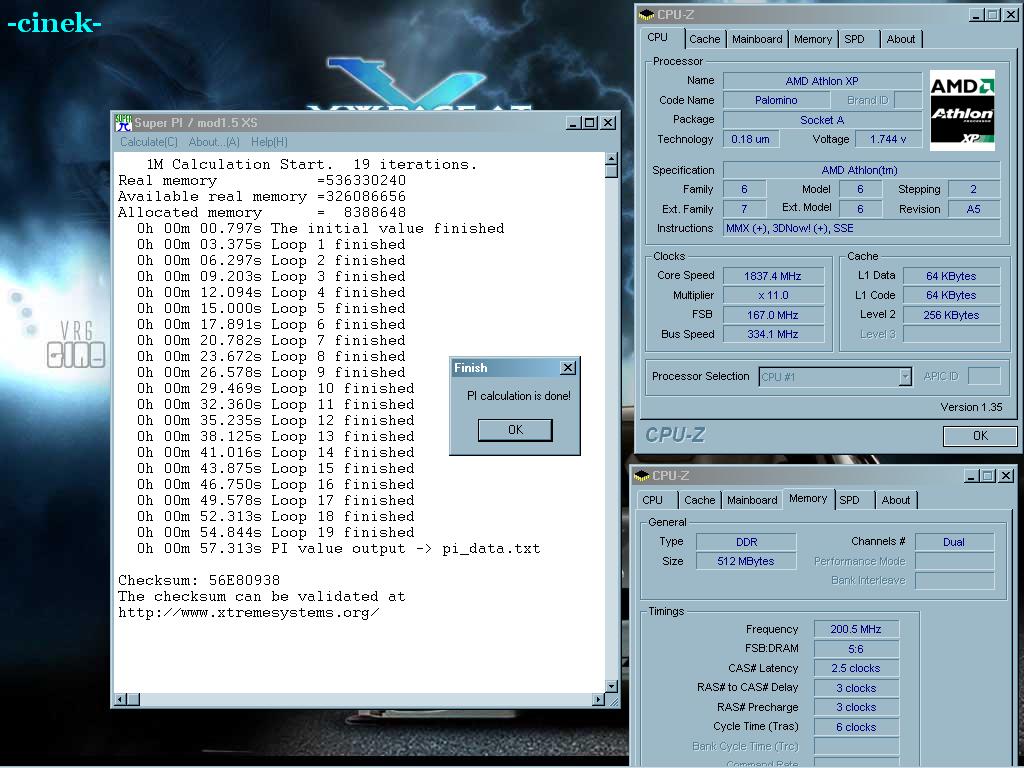
Task: Click the '1.744 v' voltage value
Action: 888,139
